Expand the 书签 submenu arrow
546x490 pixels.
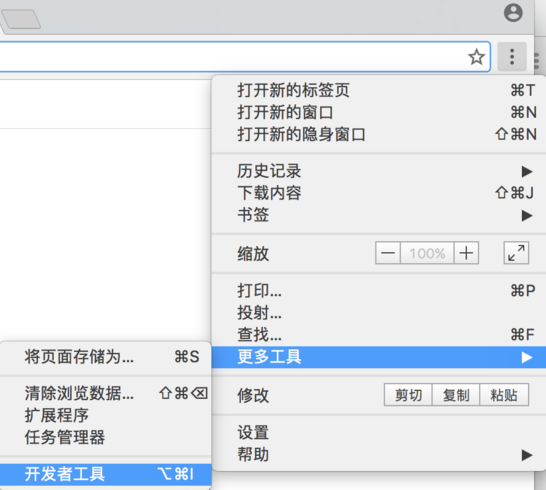(x=527, y=216)
